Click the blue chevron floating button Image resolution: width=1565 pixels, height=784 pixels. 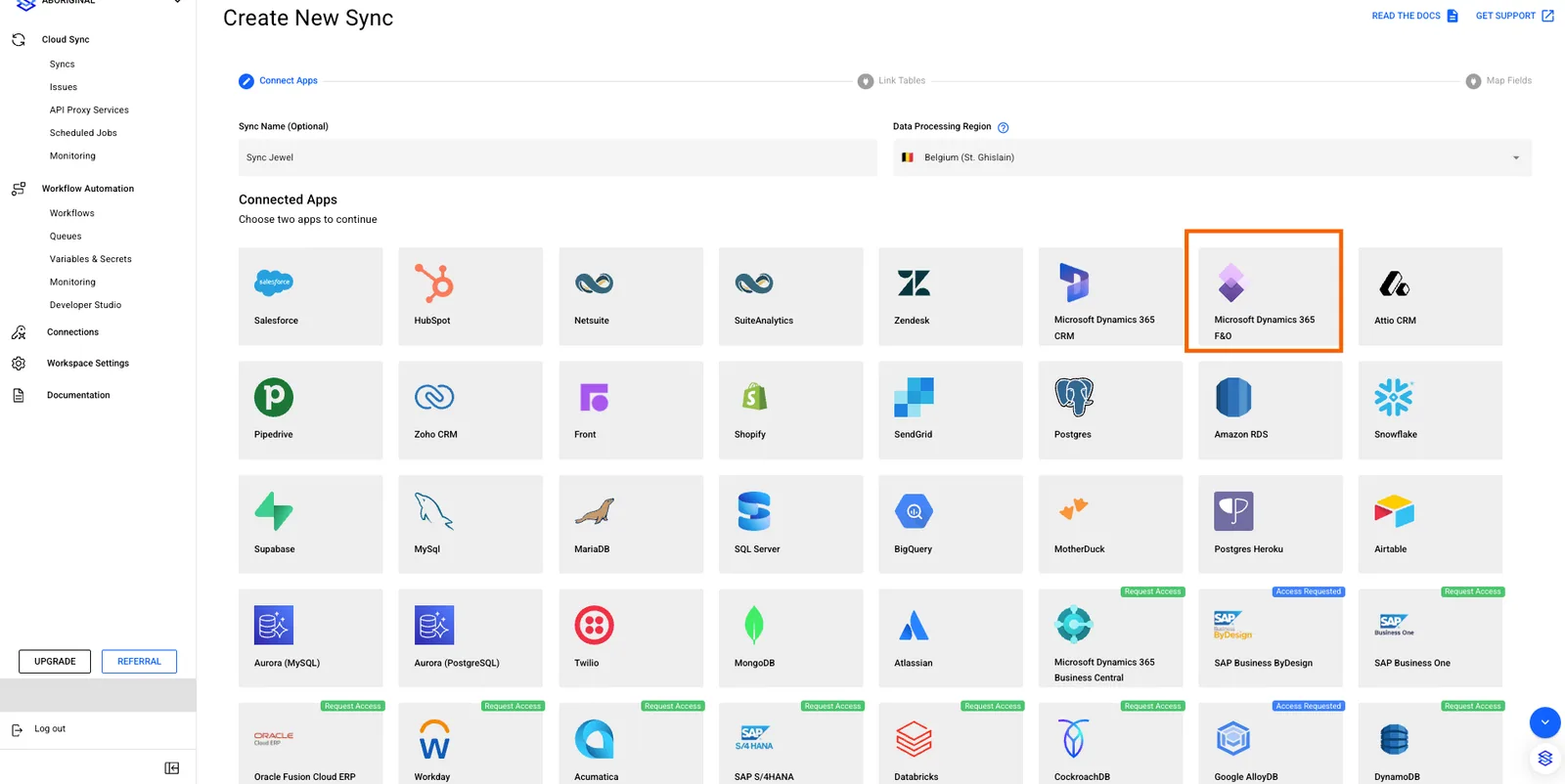pos(1544,722)
